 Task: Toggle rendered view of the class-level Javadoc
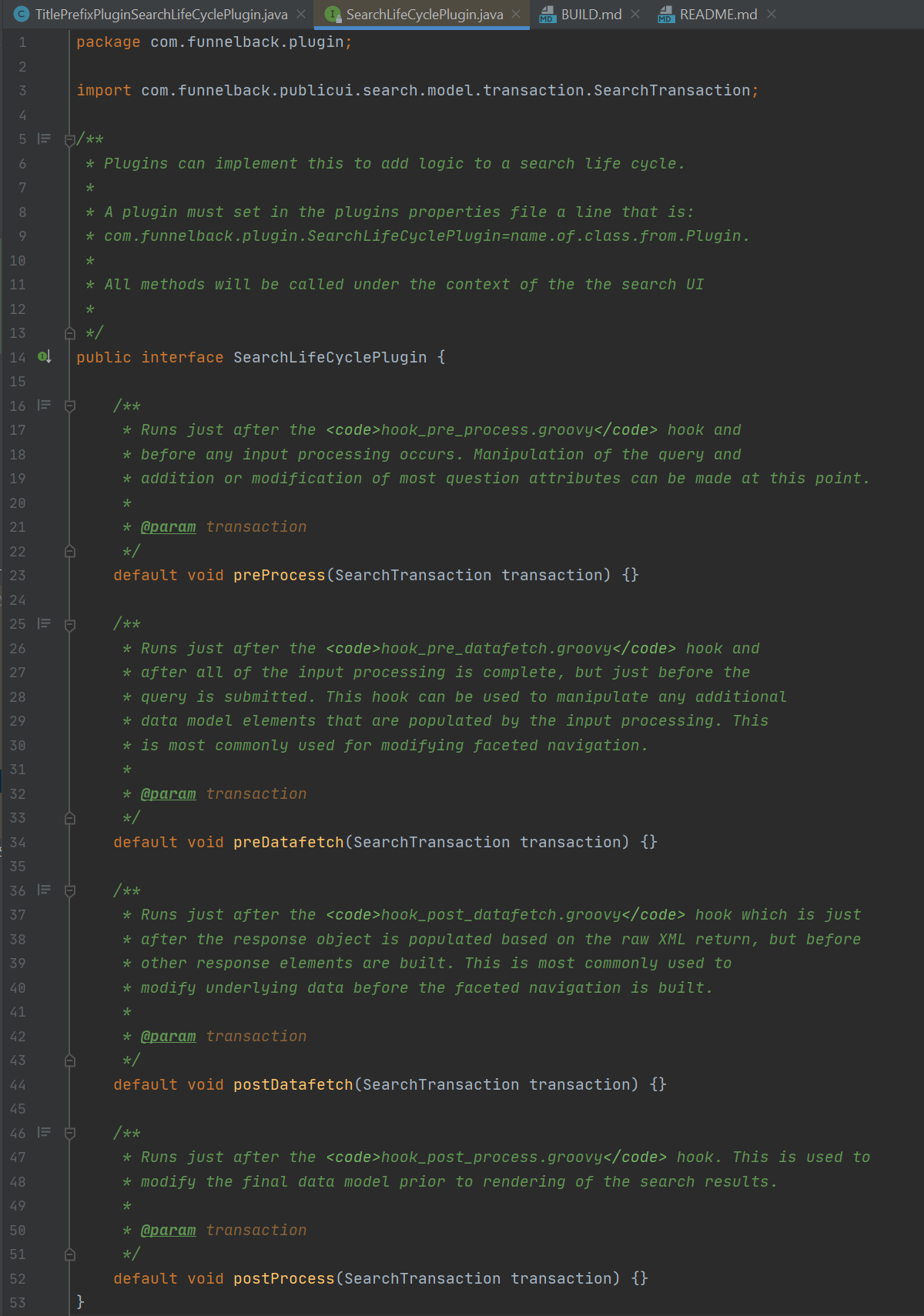pos(44,139)
